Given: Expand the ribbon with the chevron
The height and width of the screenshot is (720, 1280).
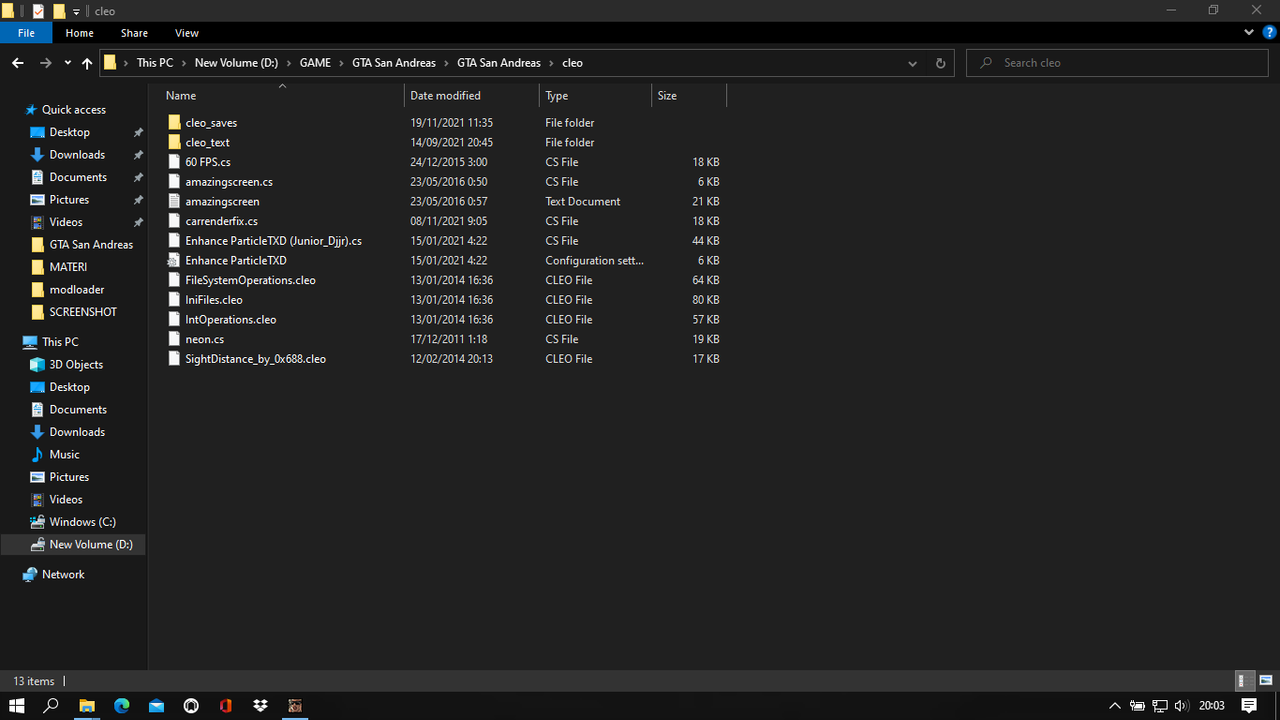Looking at the screenshot, I should click(1249, 33).
